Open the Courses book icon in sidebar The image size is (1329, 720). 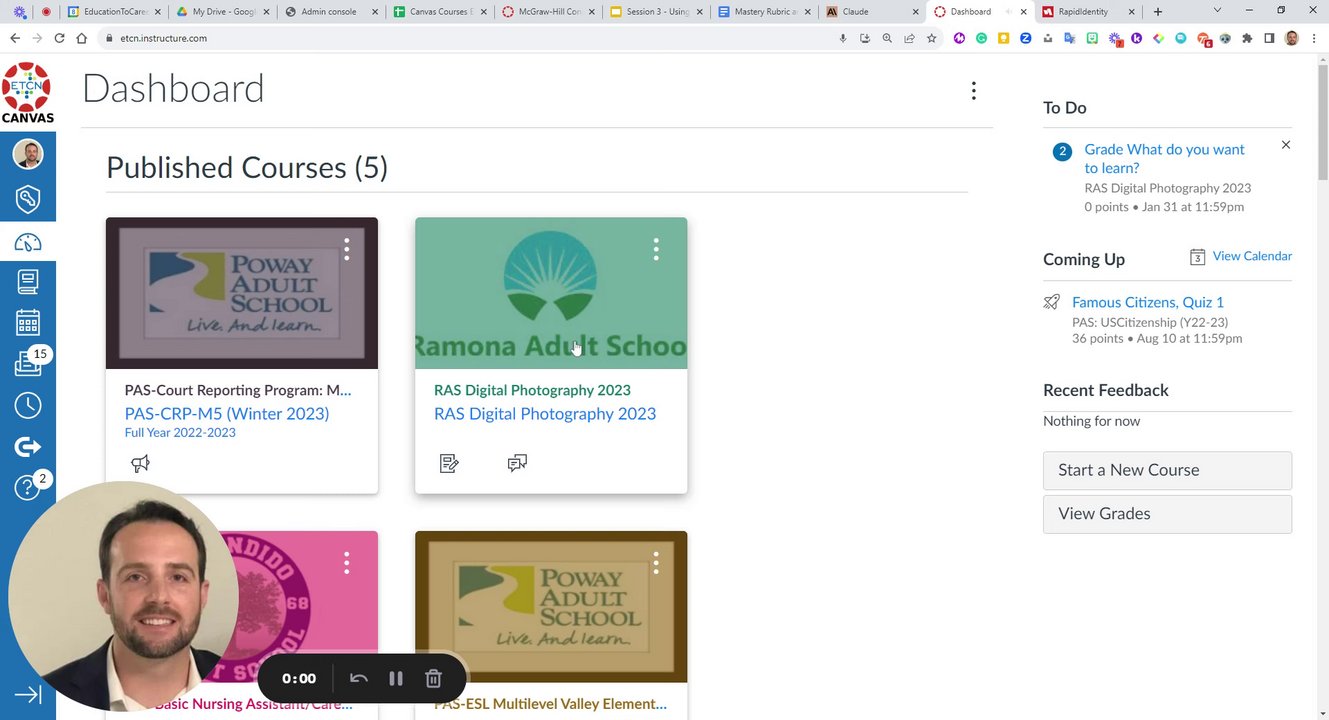pyautogui.click(x=28, y=282)
